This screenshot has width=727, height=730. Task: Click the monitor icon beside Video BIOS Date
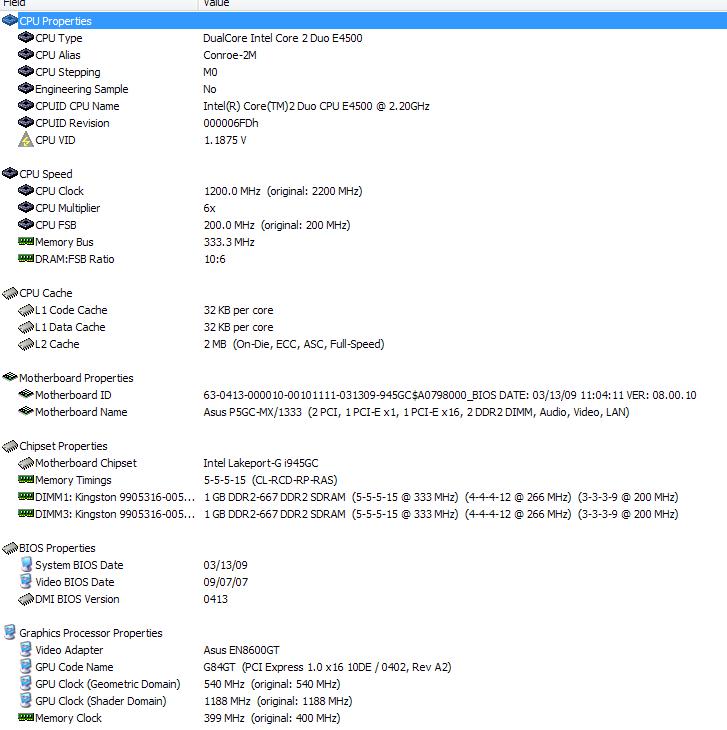[x=27, y=581]
